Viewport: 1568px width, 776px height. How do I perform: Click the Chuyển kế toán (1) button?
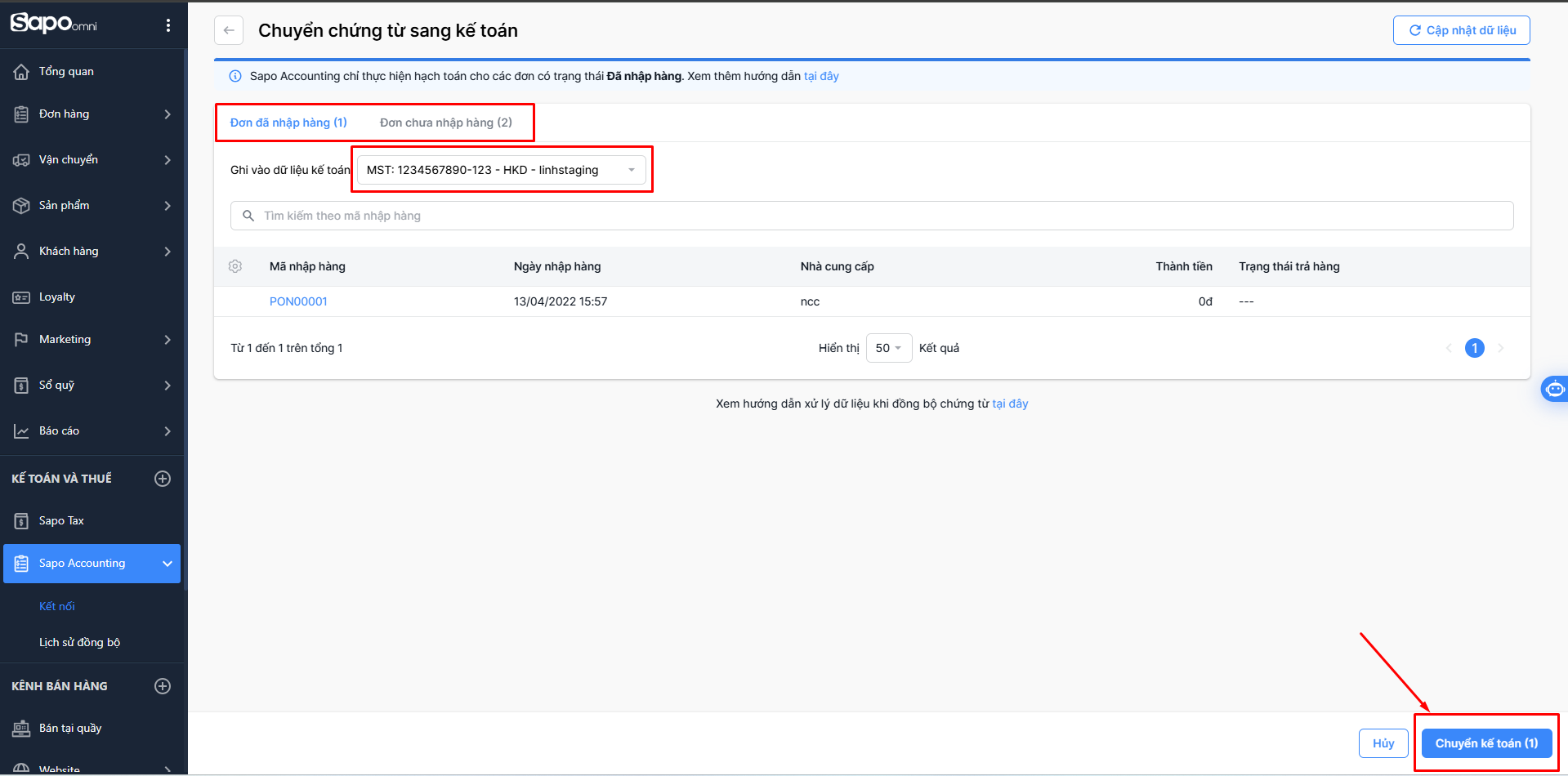pos(1485,743)
